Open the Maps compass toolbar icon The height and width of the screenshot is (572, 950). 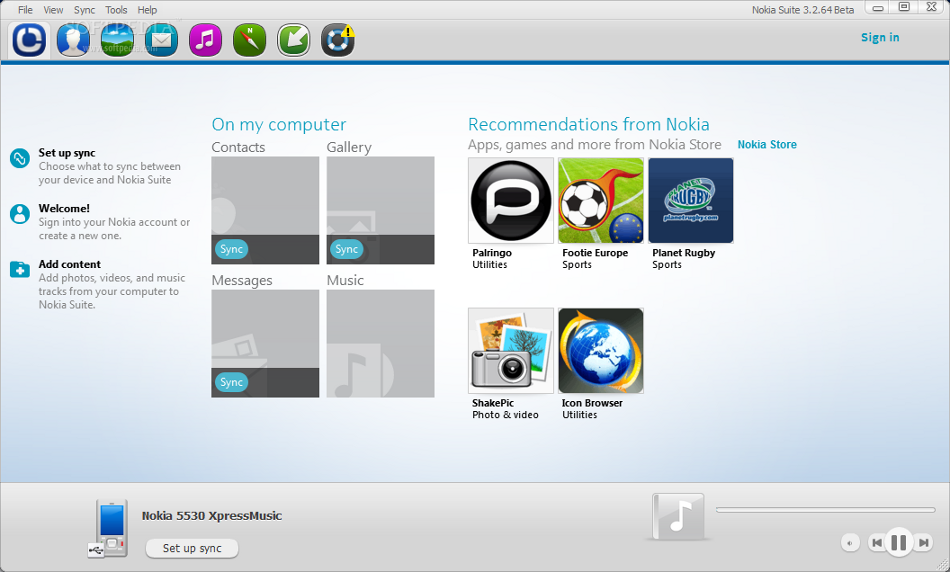(x=250, y=41)
